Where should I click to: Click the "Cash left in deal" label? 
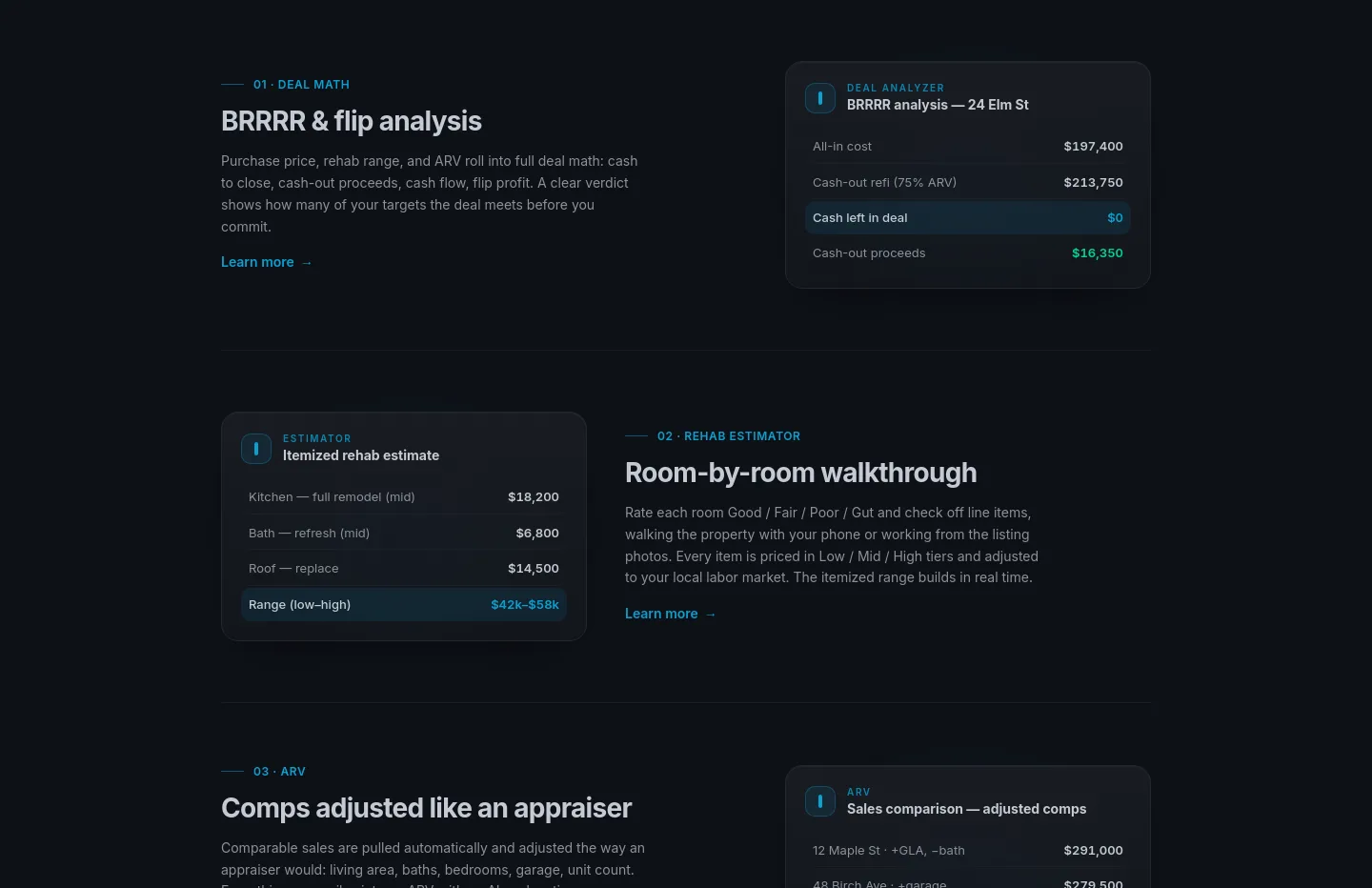coord(860,218)
